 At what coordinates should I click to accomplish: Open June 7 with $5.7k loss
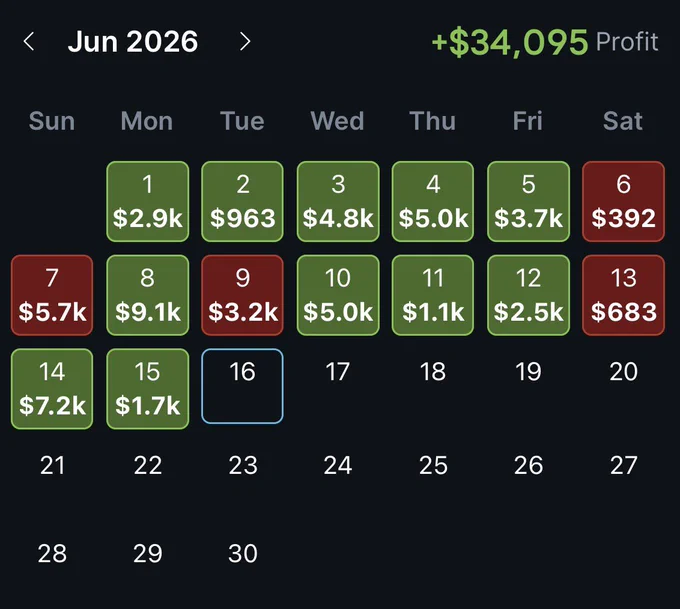pyautogui.click(x=52, y=295)
